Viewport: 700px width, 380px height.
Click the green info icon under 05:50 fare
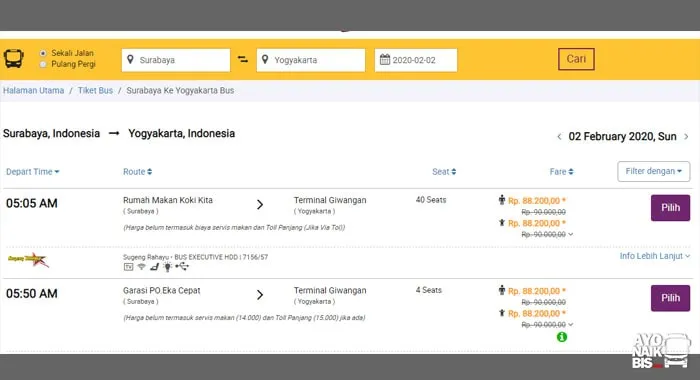(x=562, y=337)
